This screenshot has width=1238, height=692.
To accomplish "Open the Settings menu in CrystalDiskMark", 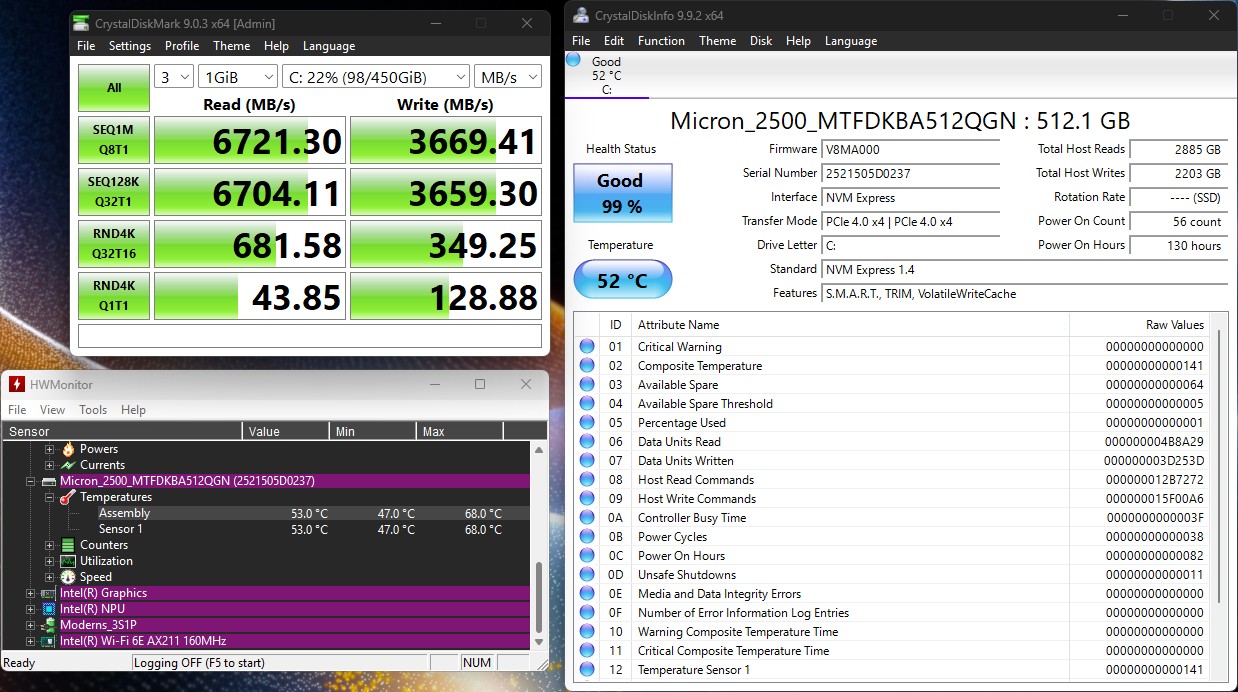I will [x=130, y=46].
